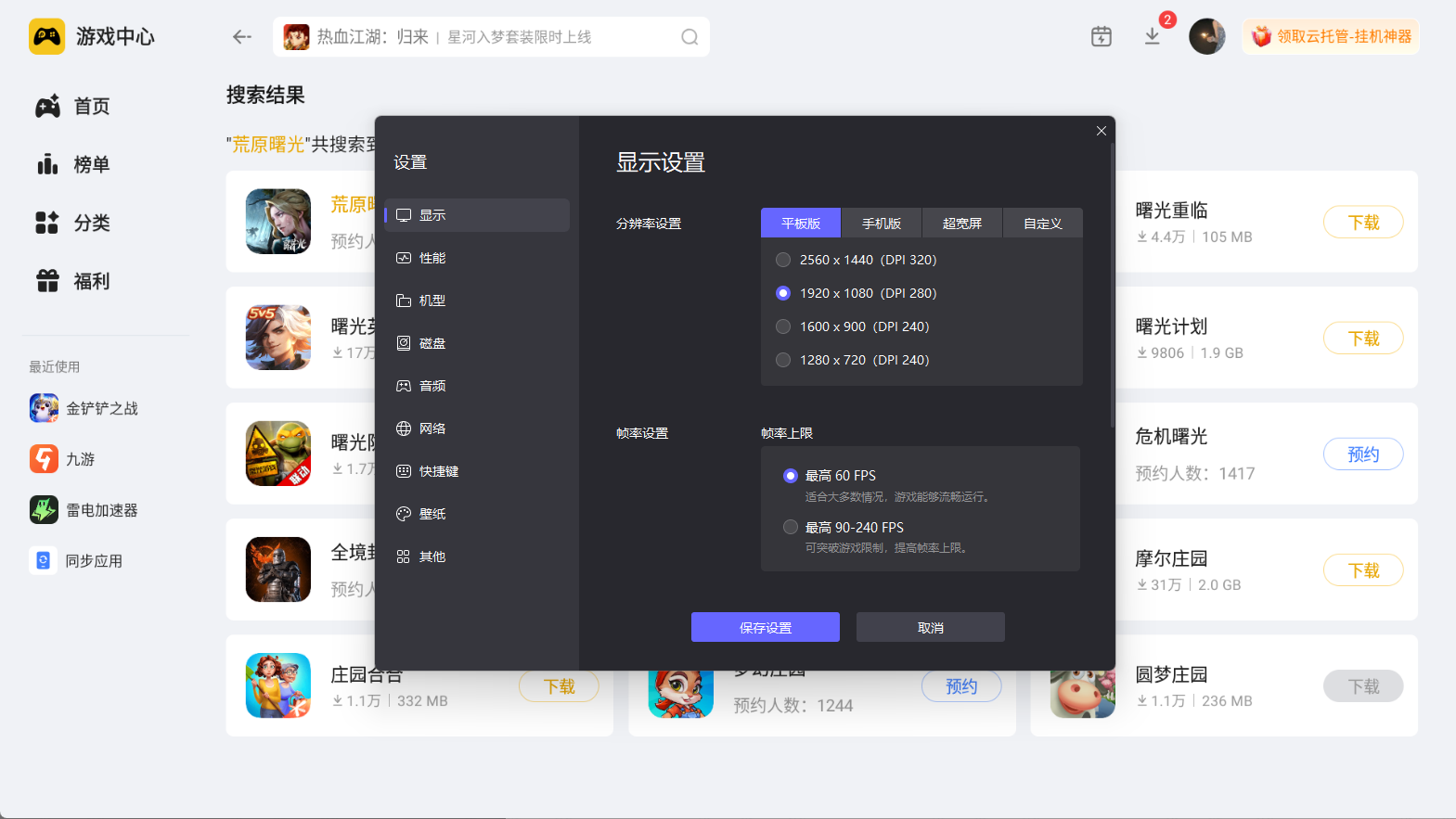Click 摩尔庄园 game title
Image resolution: width=1456 pixels, height=819 pixels.
1172,558
